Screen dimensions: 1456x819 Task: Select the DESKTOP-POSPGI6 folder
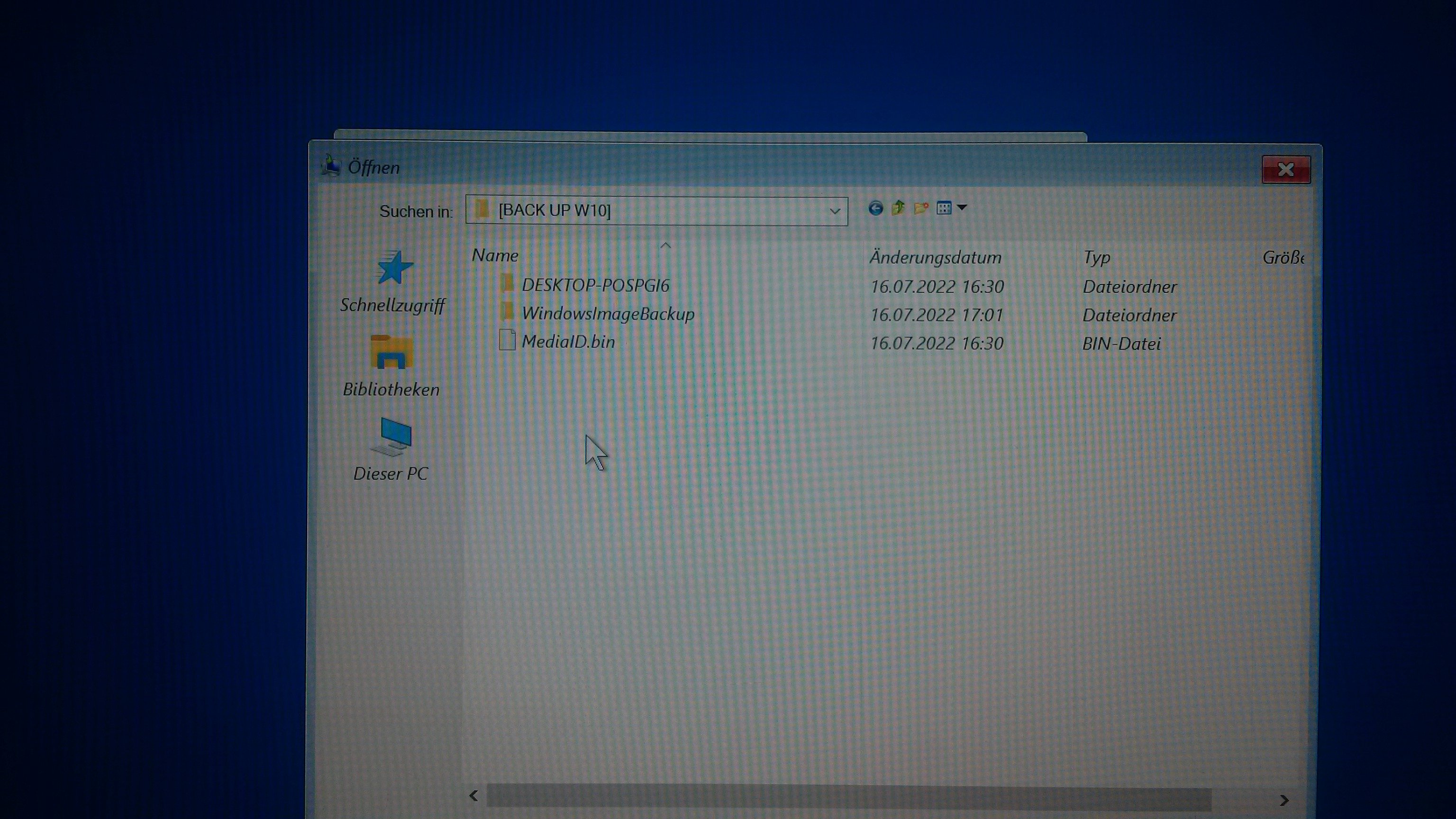[x=595, y=285]
